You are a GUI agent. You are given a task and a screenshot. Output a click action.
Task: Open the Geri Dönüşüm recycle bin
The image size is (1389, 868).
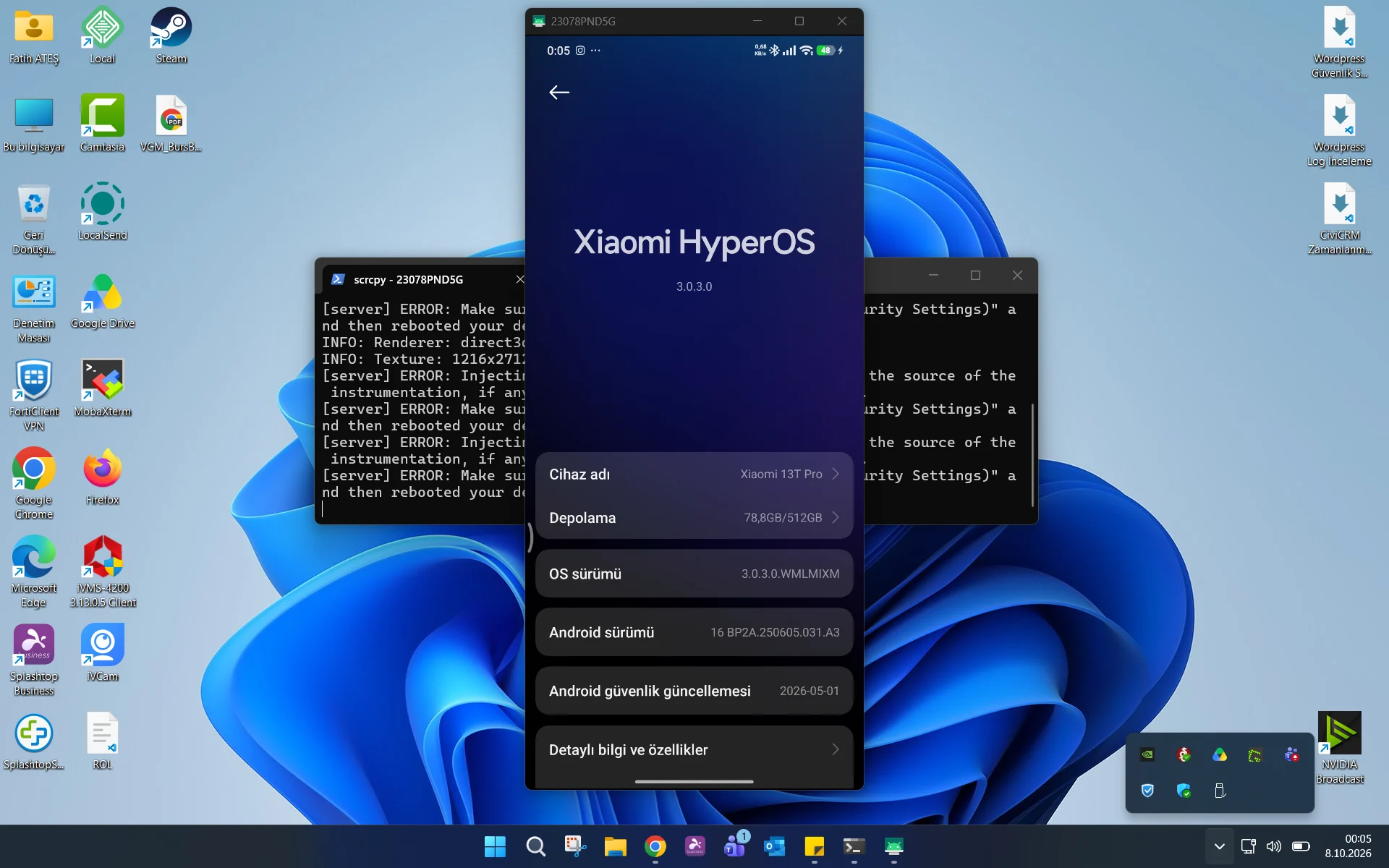click(x=34, y=218)
